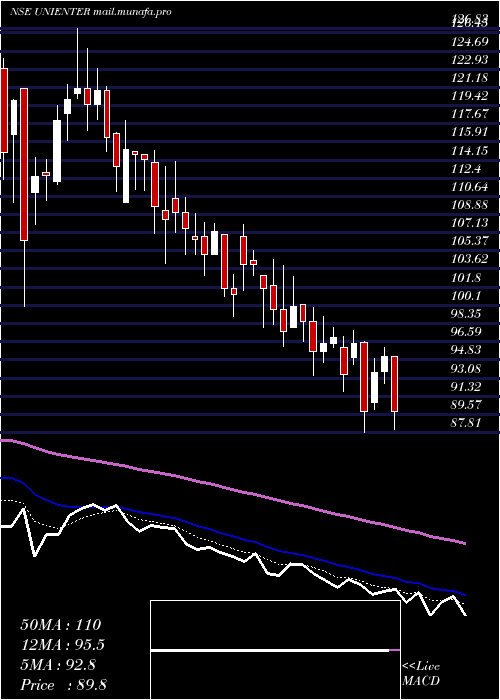Click the 91.32 price label
This screenshot has height=700, width=500.
click(x=466, y=386)
